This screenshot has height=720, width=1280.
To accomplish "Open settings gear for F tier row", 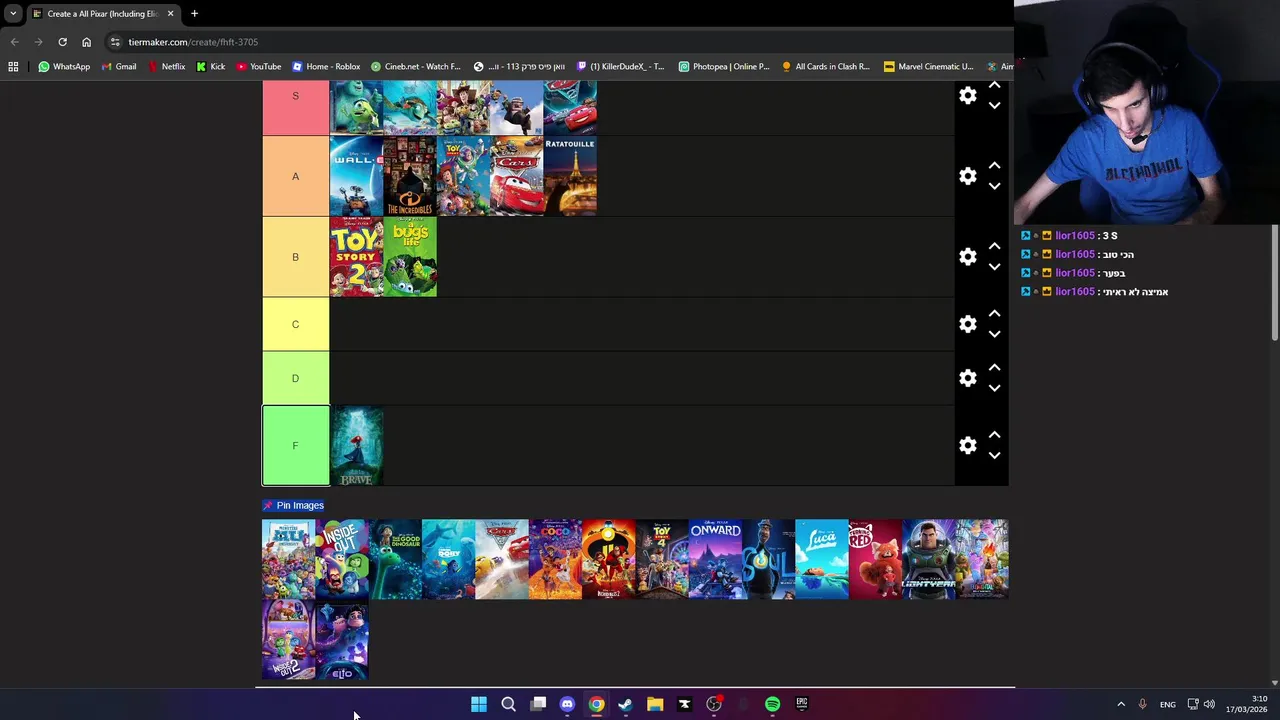I will click(967, 445).
